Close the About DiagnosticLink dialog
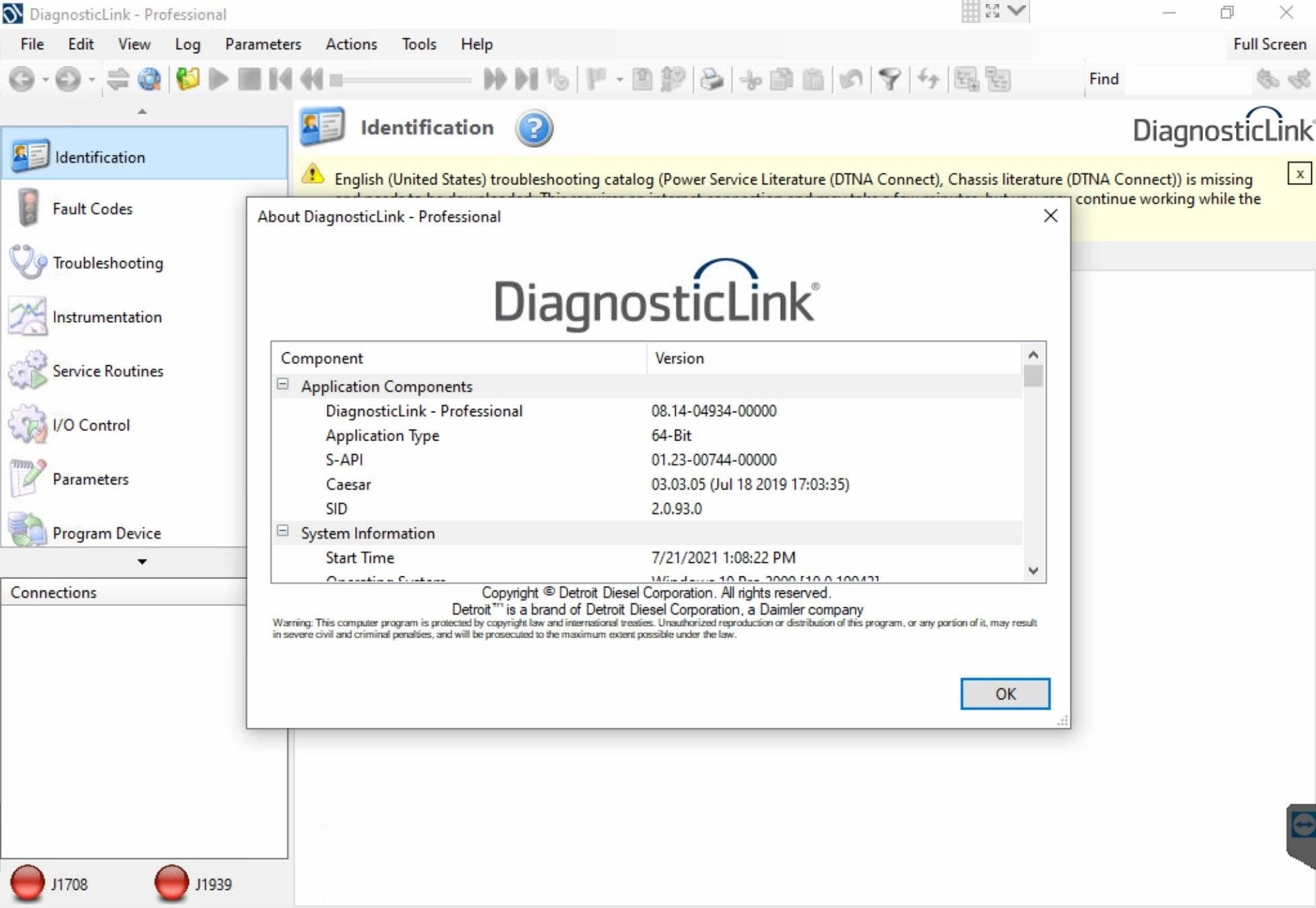This screenshot has width=1316, height=908. (1050, 216)
